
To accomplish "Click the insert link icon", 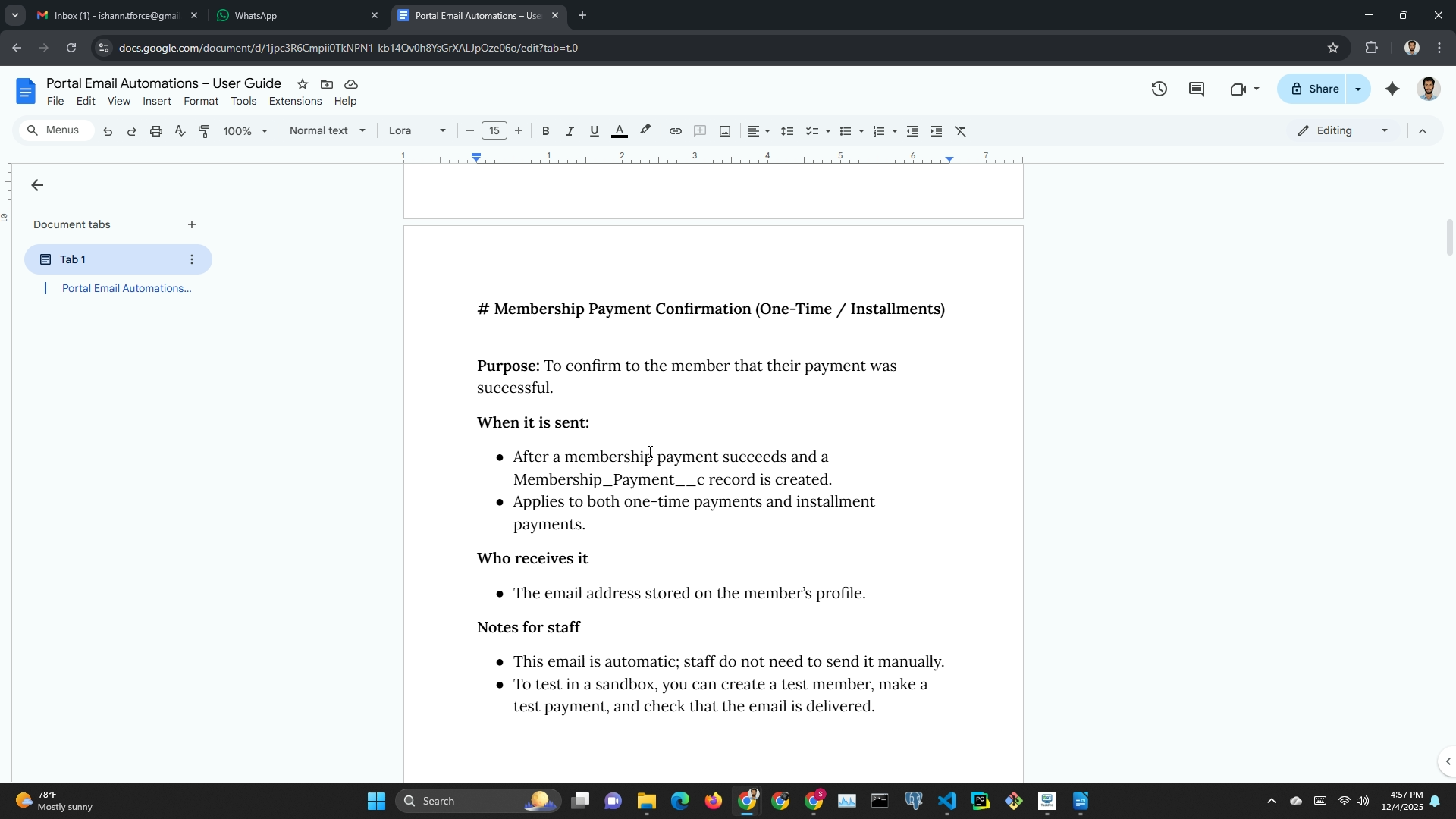I will click(x=675, y=131).
